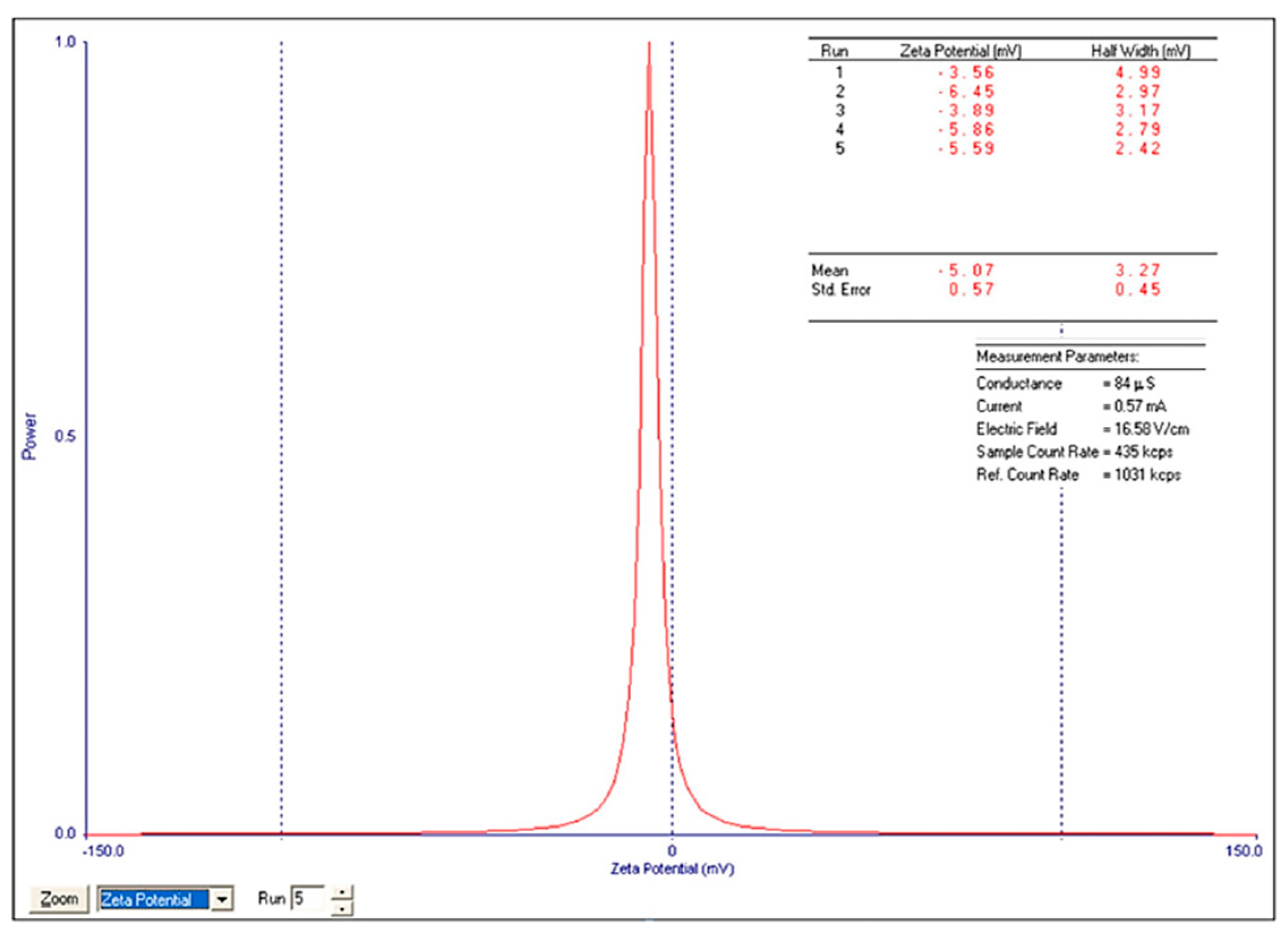Click the Measurement Parameters heading
The height and width of the screenshot is (942, 1288).
1057,357
